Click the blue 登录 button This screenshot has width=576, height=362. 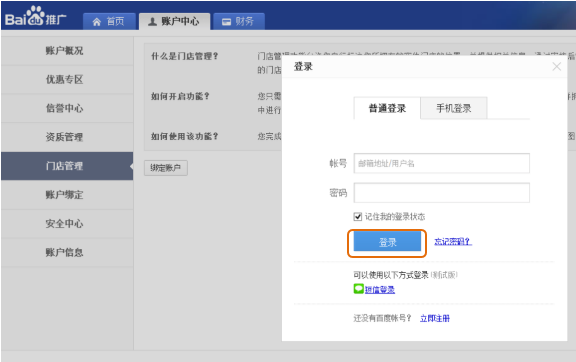click(387, 242)
